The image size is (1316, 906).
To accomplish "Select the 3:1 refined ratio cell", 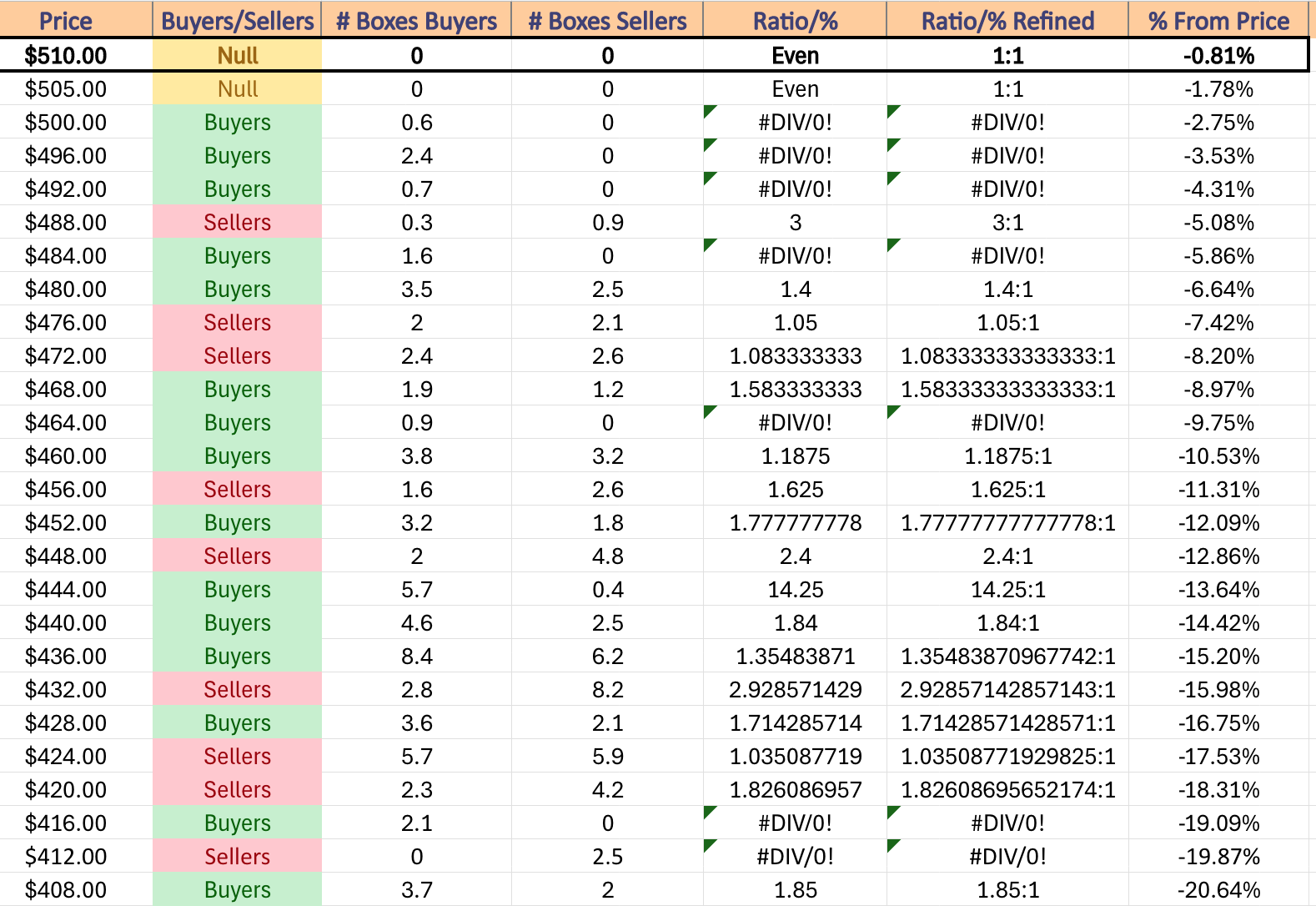I will tap(1007, 222).
